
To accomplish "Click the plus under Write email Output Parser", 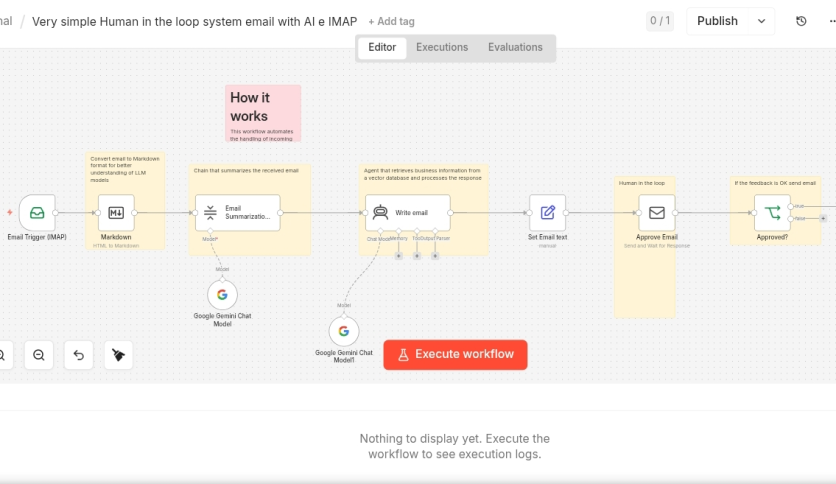I will 435,256.
